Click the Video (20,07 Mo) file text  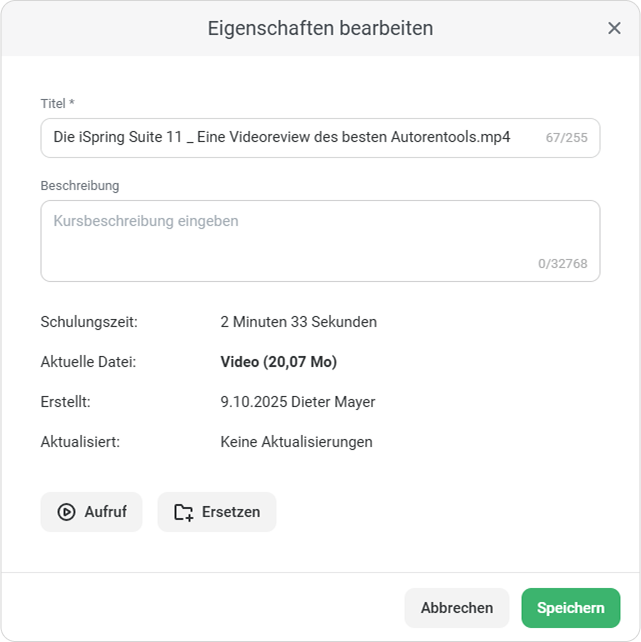(x=278, y=362)
